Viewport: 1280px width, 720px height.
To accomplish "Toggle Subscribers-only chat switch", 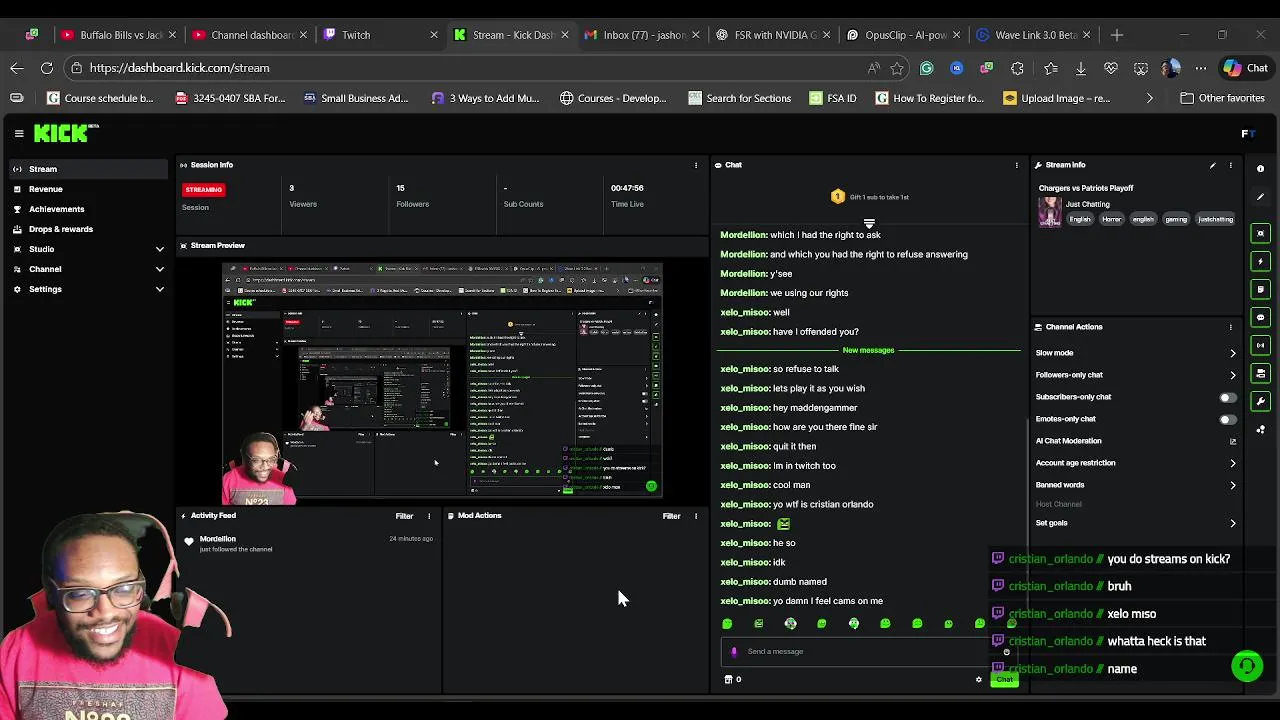I will coord(1226,397).
